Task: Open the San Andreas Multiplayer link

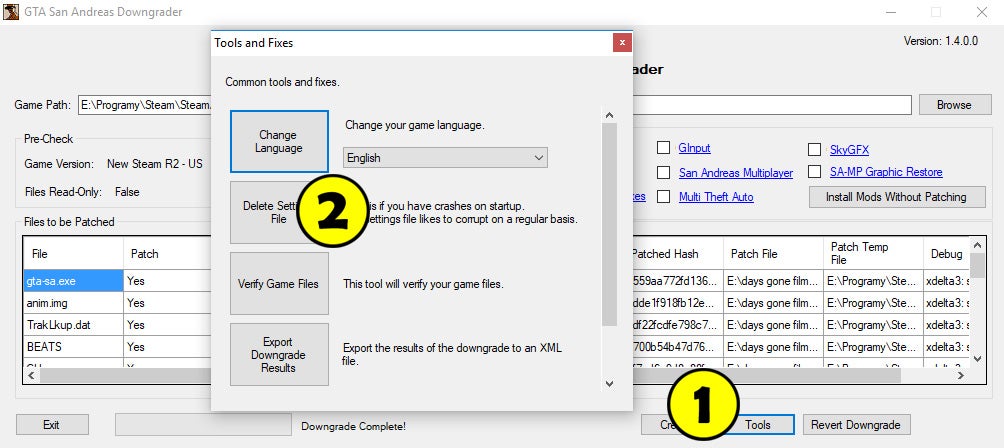Action: (x=736, y=173)
